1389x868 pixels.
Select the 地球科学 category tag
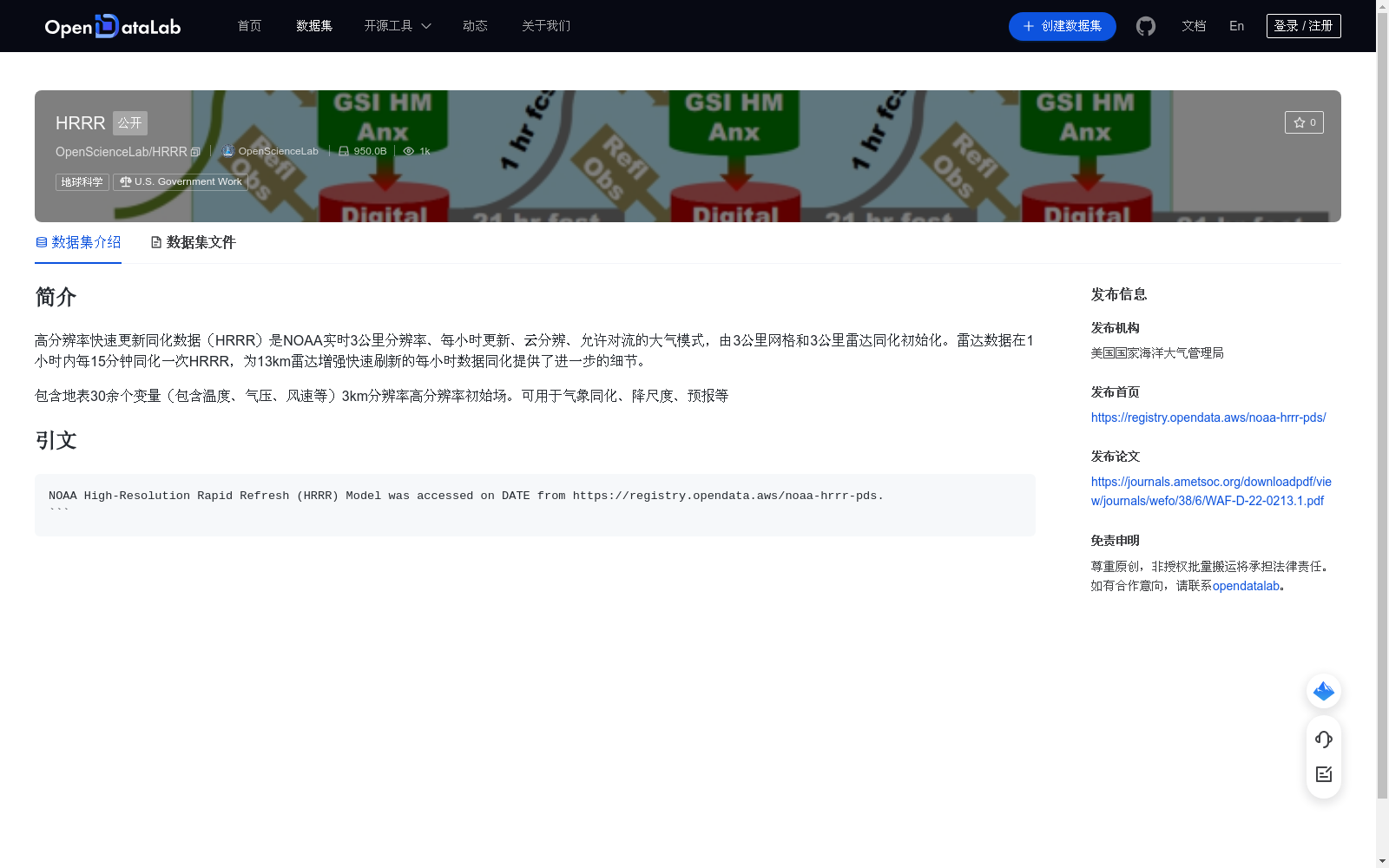(x=82, y=182)
